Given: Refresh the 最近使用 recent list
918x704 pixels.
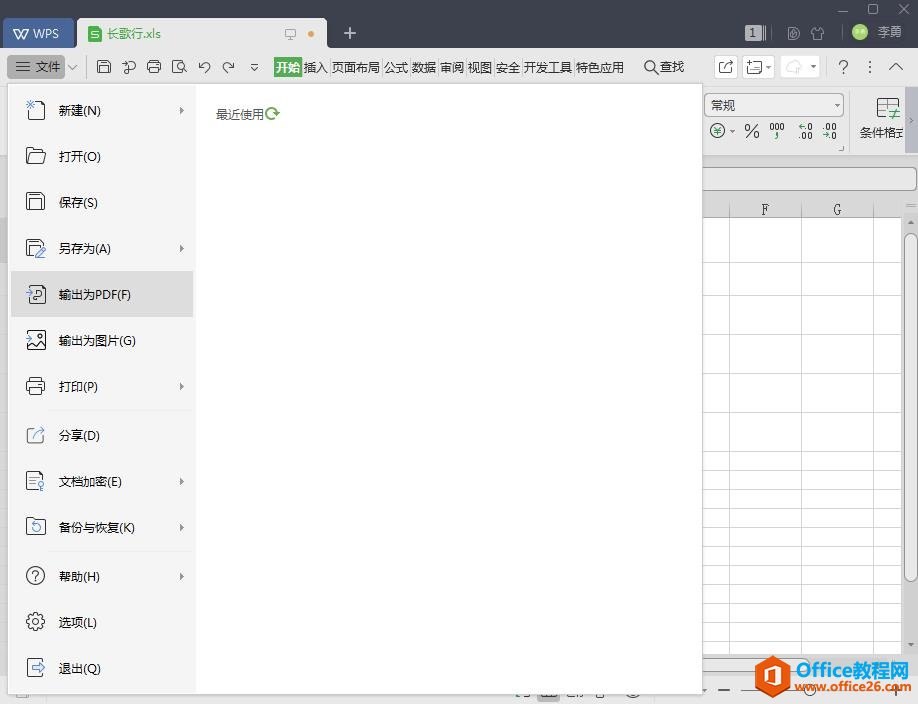Looking at the screenshot, I should click(x=272, y=114).
